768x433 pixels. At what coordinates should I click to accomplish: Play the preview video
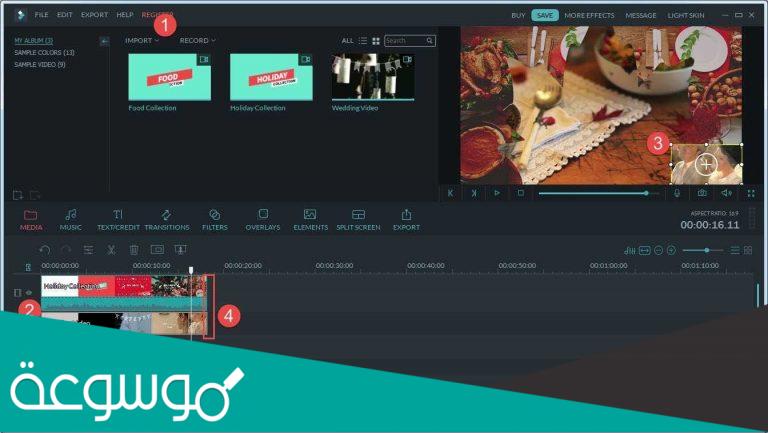tap(497, 193)
